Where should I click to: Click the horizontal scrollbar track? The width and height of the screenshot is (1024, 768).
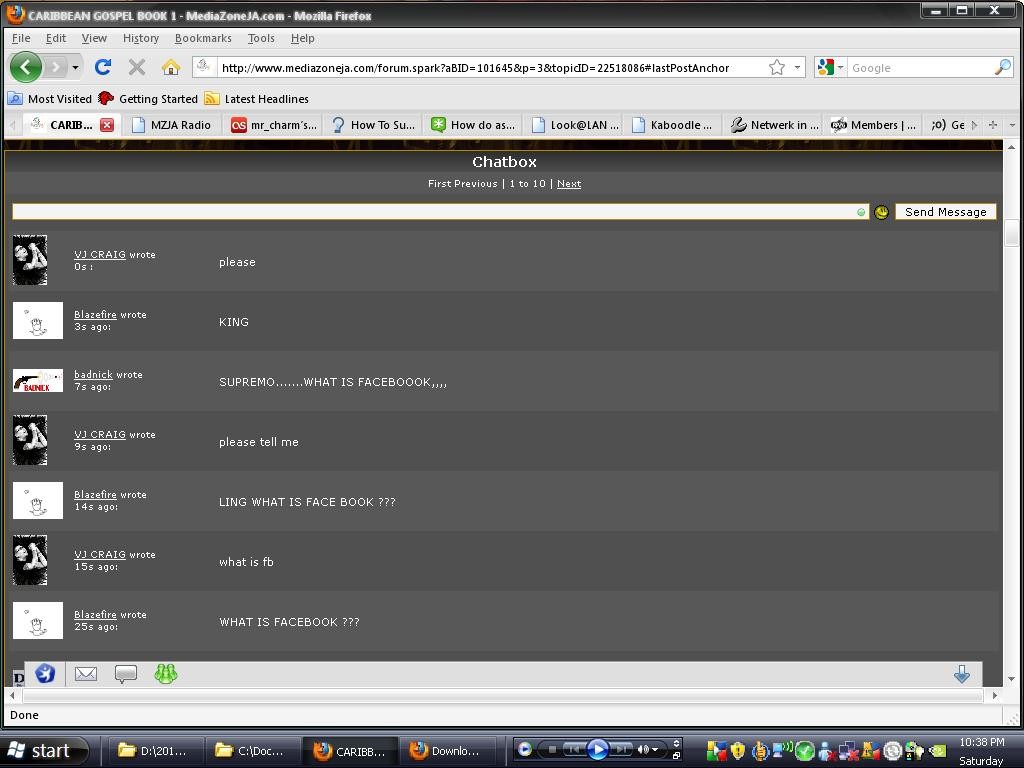coord(503,696)
